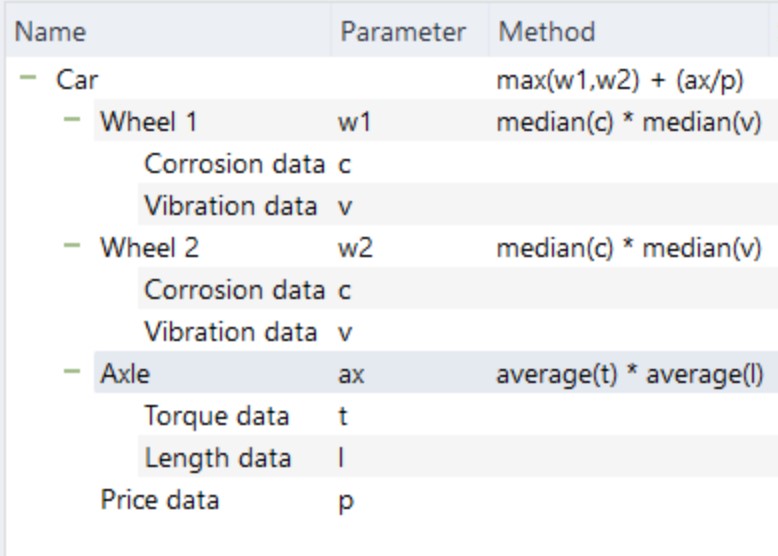Select the Axle tree item
Viewport: 778px width, 556px height.
click(x=124, y=373)
